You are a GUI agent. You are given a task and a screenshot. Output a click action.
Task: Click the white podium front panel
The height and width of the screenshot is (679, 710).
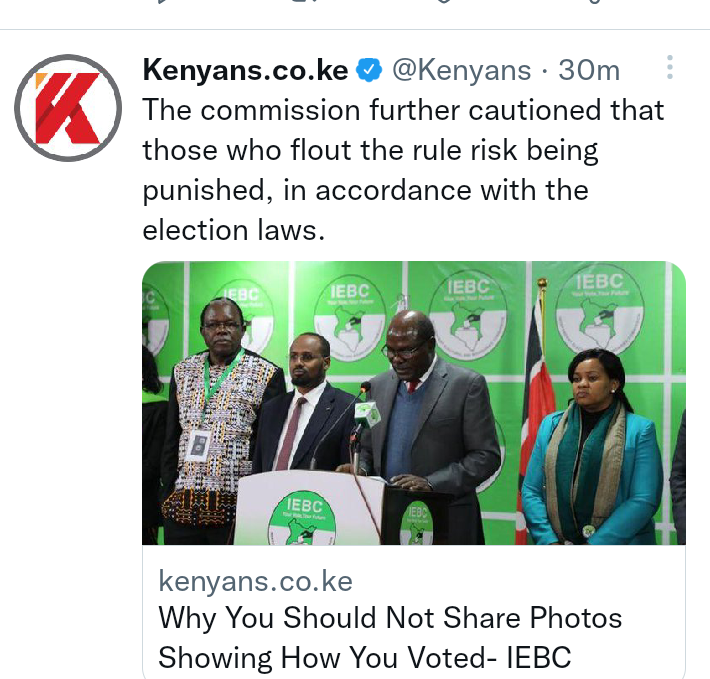(x=308, y=508)
